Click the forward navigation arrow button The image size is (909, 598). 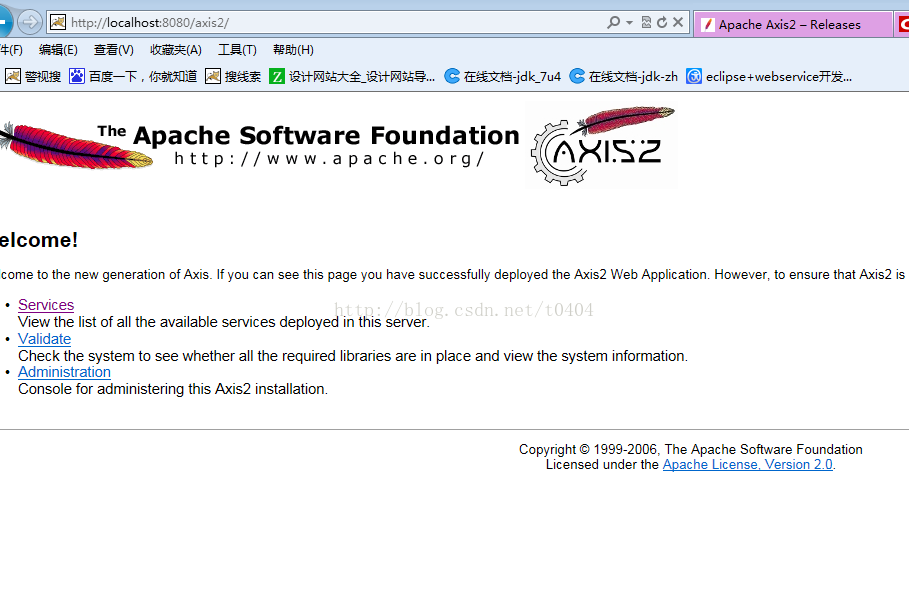click(30, 23)
